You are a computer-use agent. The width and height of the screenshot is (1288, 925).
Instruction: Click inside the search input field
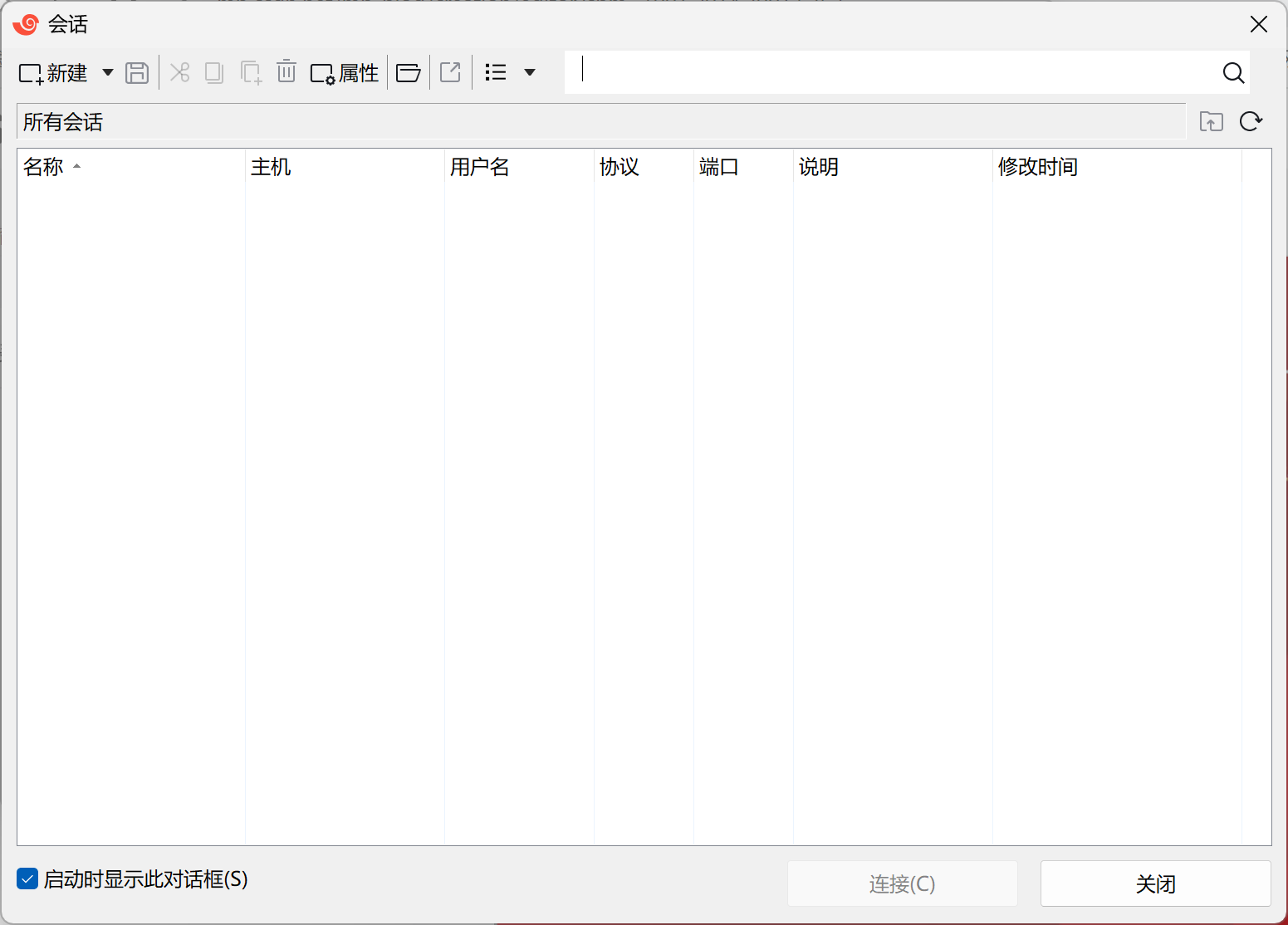(872, 71)
